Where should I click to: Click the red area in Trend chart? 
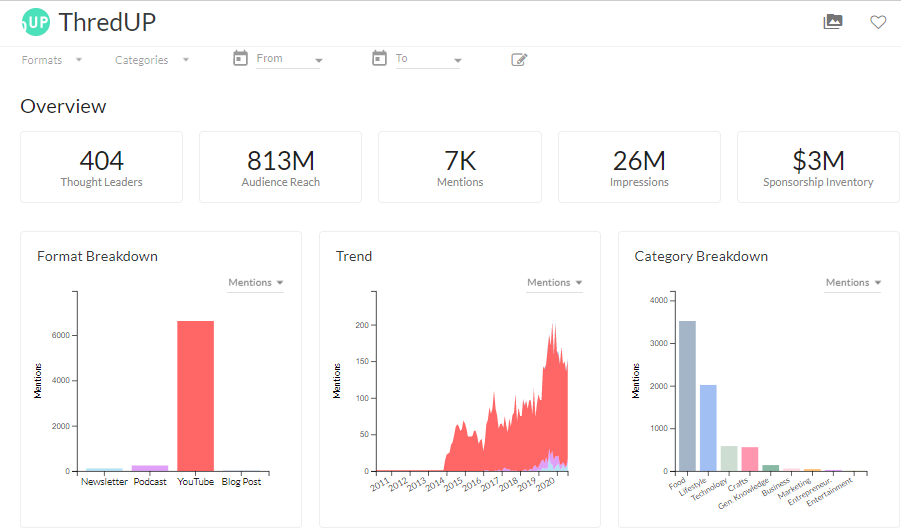click(x=517, y=437)
